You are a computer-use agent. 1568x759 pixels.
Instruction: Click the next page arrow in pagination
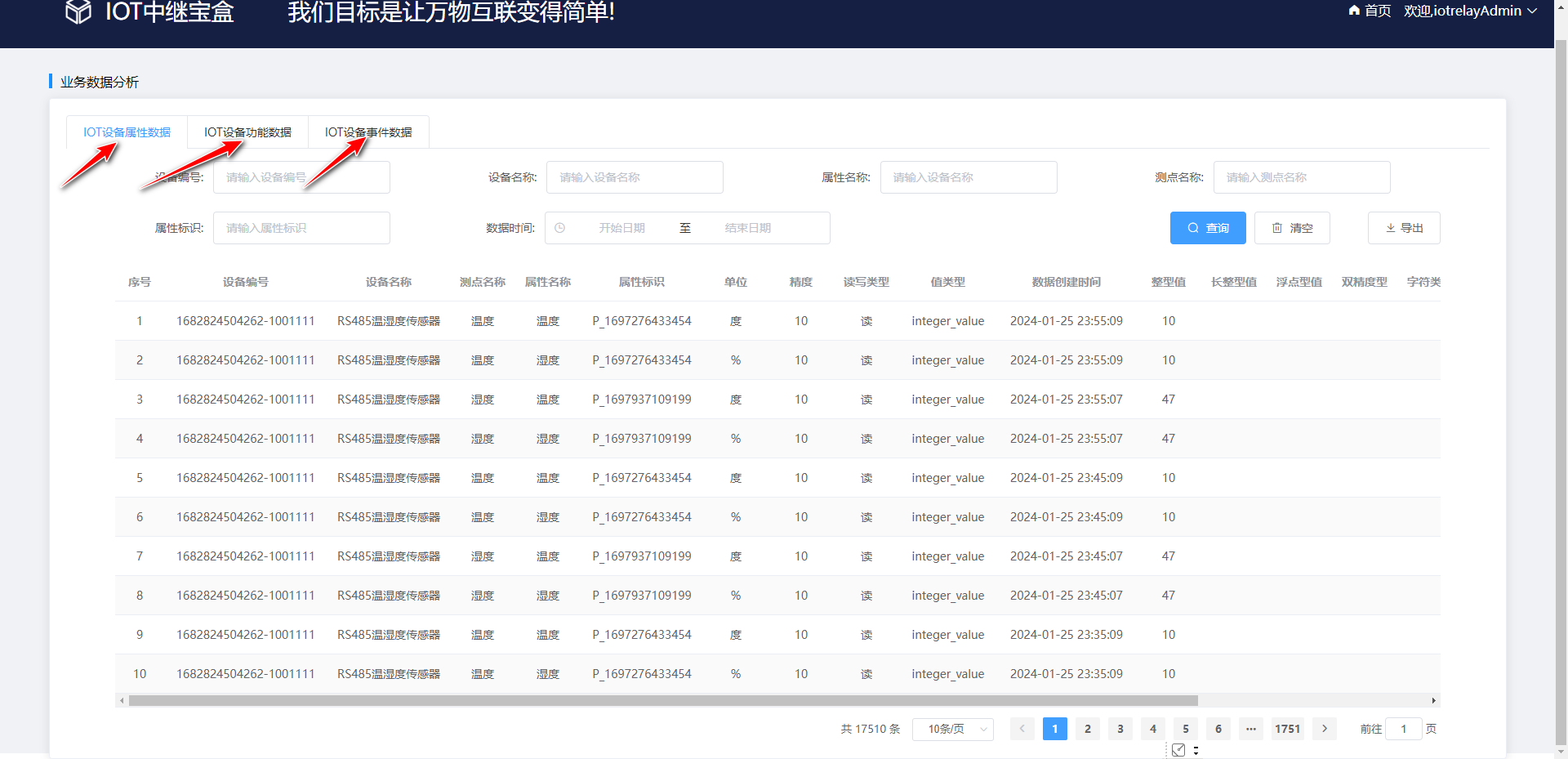[1324, 729]
